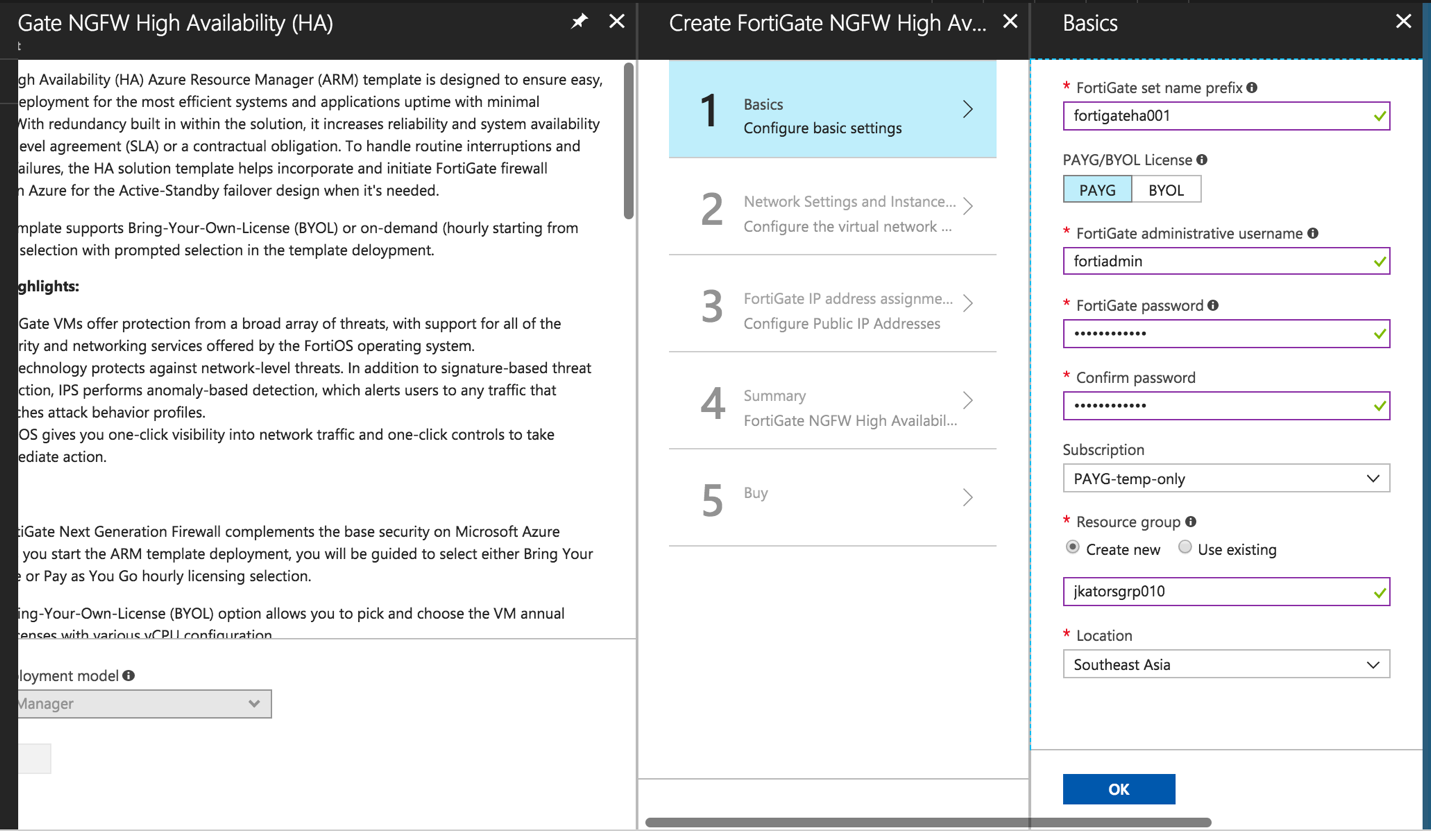Screen dimensions: 1431x831
Task: Click info icon next to administrative username
Action: (1313, 233)
